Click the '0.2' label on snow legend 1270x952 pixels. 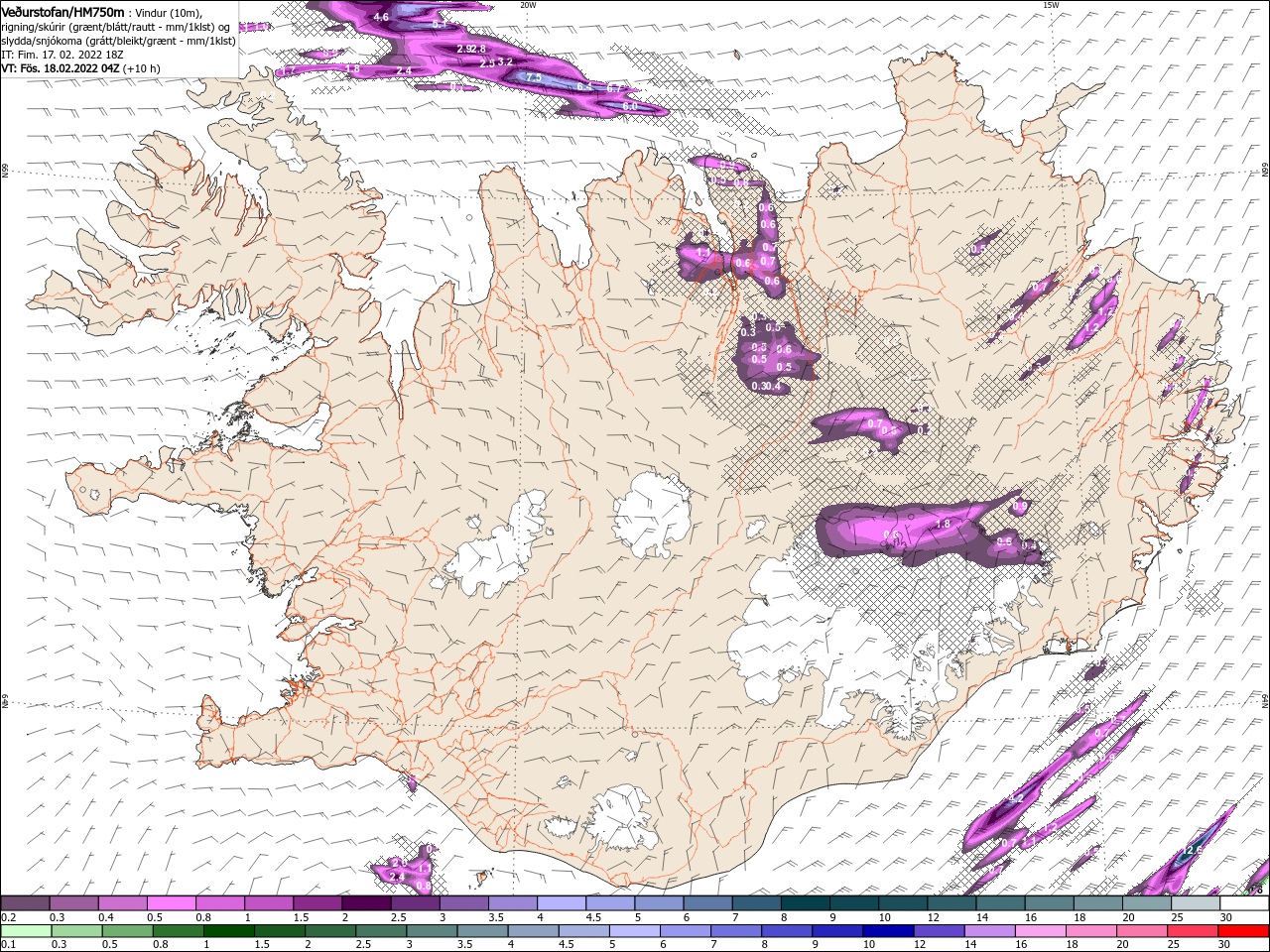[x=7, y=917]
